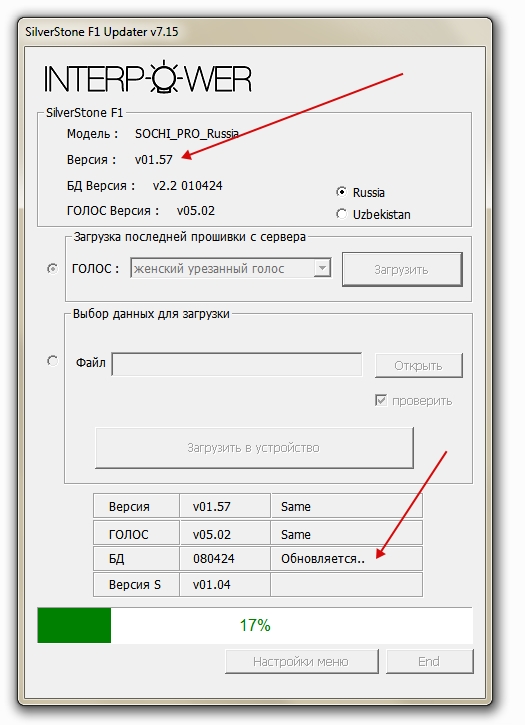Click Загрузить в устройство button

click(254, 448)
